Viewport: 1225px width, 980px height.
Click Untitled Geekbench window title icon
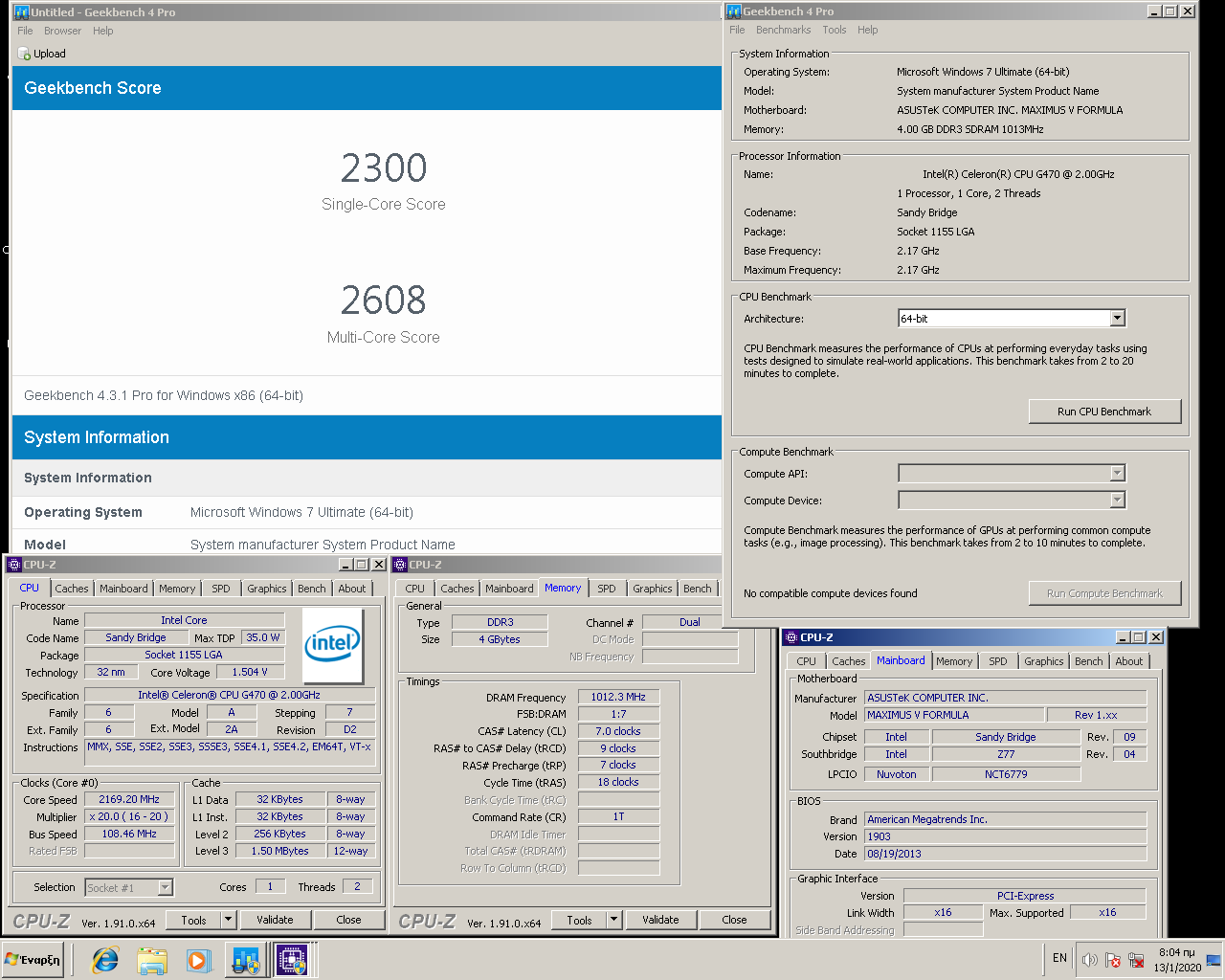coord(21,12)
